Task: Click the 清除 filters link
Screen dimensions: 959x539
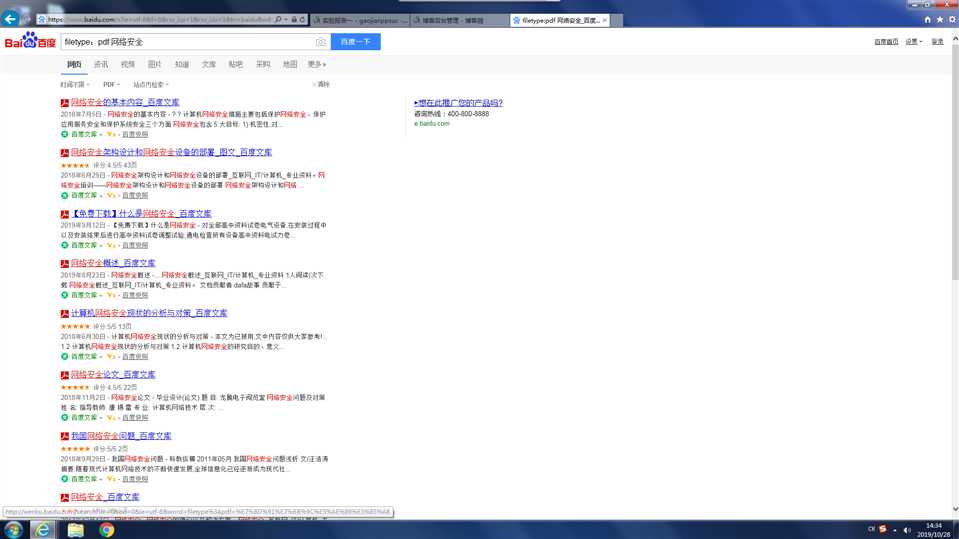Action: 322,84
